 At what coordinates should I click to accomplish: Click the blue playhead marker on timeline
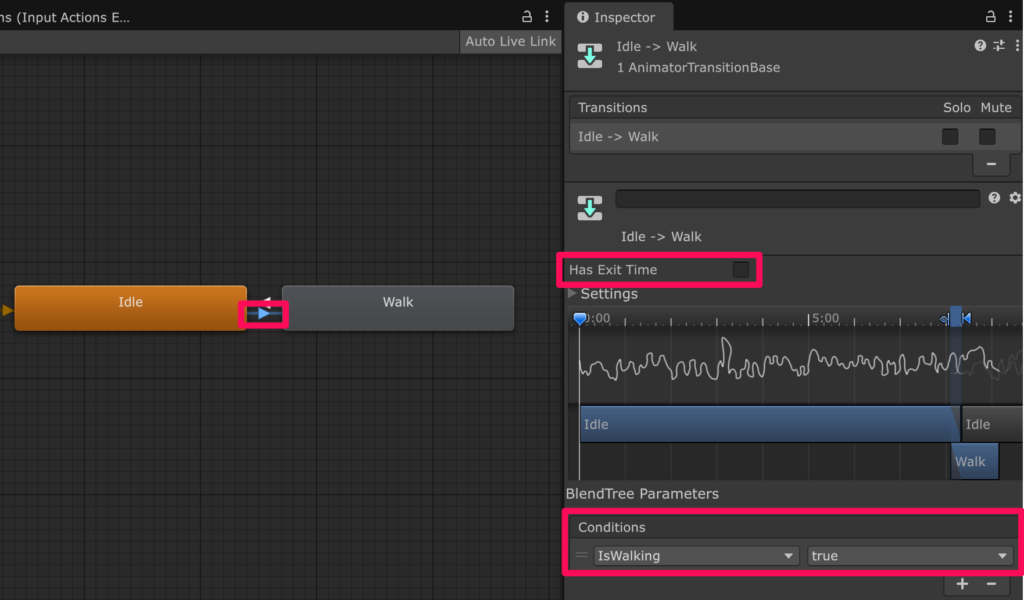[580, 319]
